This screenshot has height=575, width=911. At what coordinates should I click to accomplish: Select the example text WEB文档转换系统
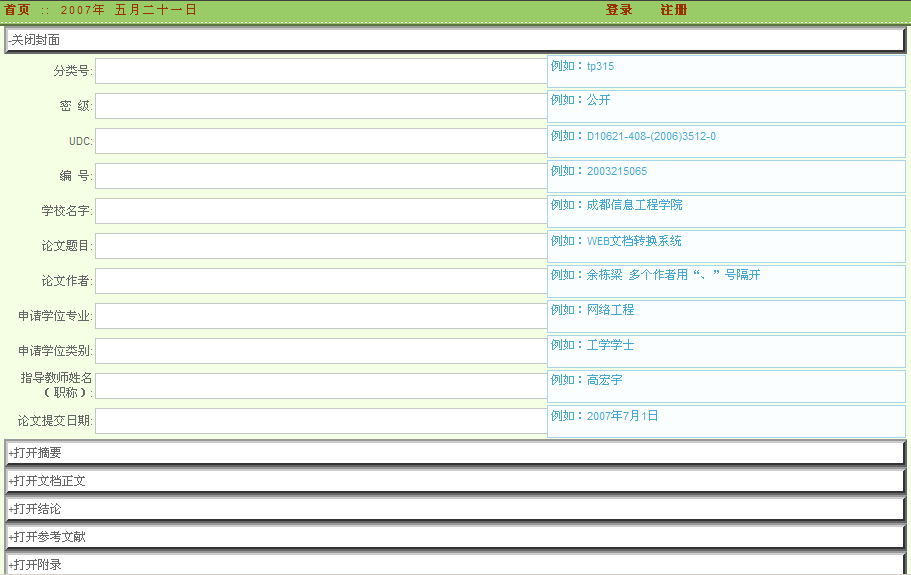pyautogui.click(x=634, y=241)
